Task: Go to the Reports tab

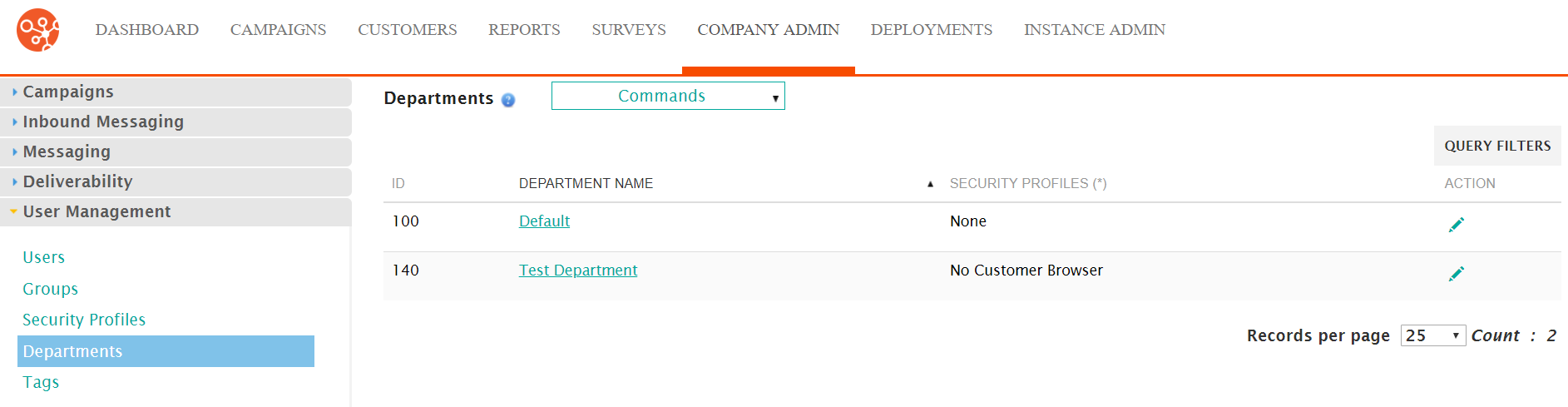Action: pos(524,30)
